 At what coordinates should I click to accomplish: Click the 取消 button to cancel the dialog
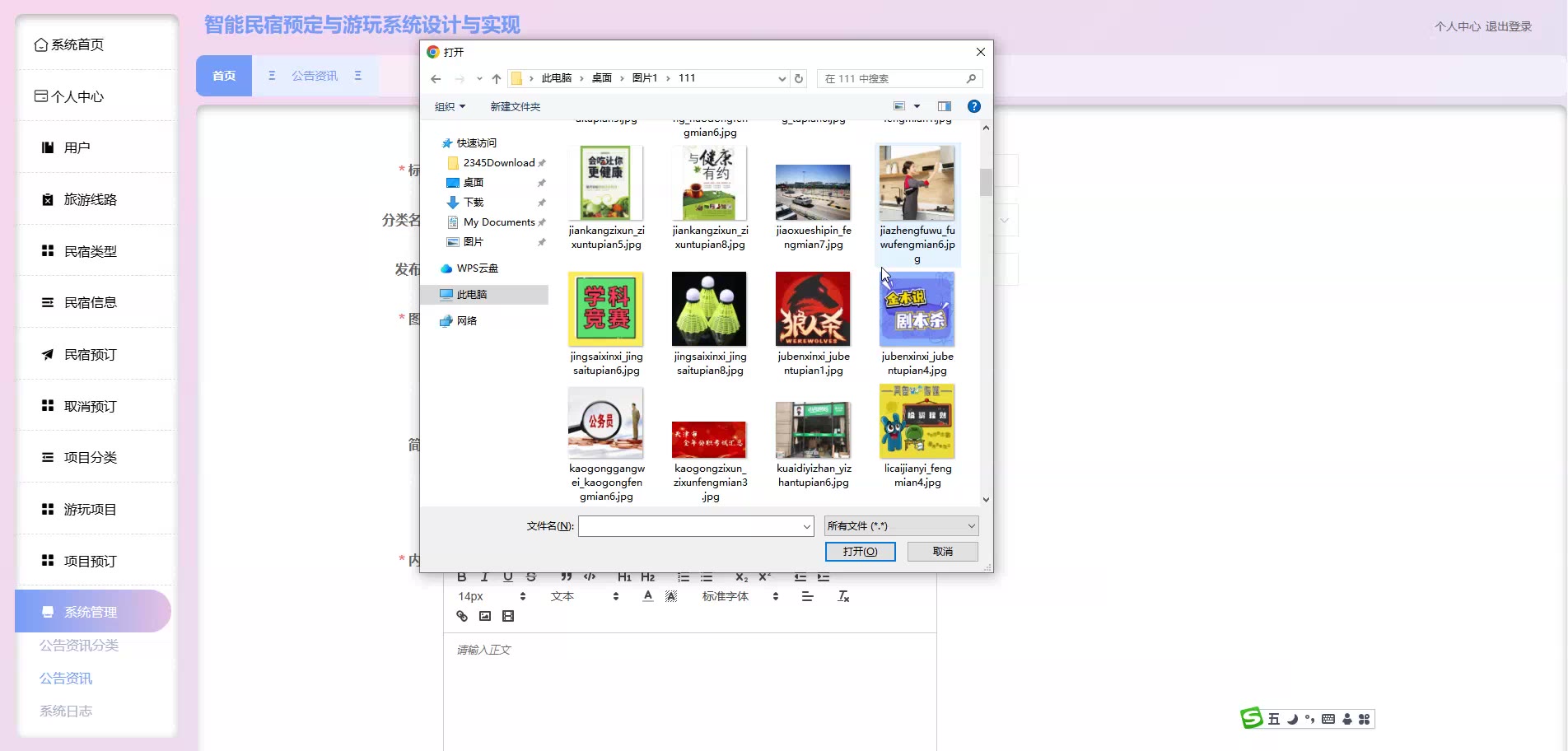[942, 552]
